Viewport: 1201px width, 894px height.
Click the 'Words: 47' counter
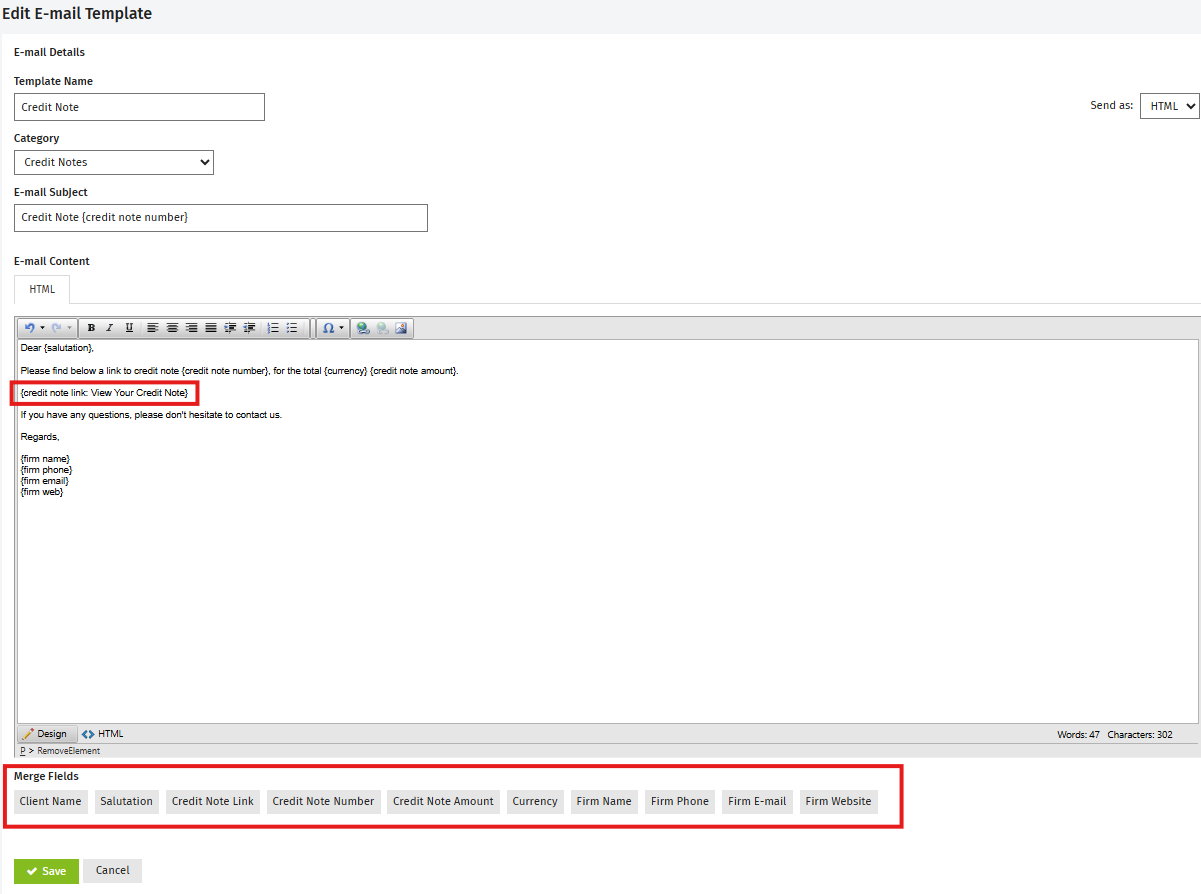click(1078, 735)
